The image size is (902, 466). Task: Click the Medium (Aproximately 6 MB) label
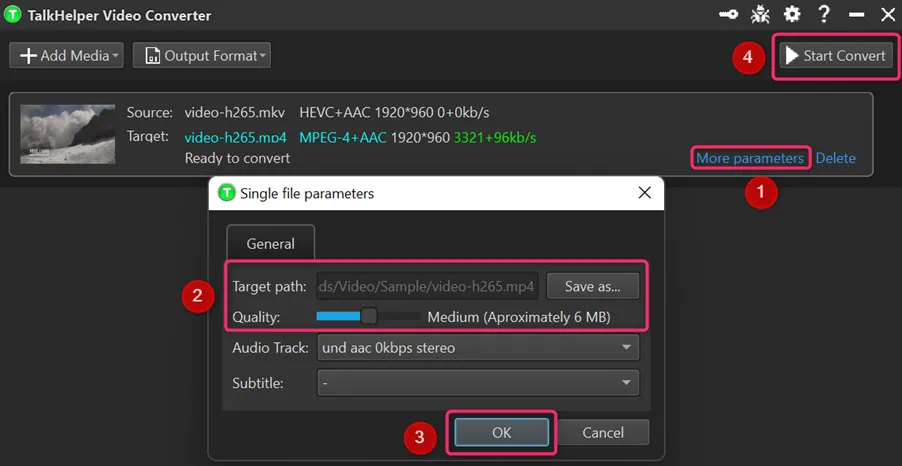(x=519, y=317)
